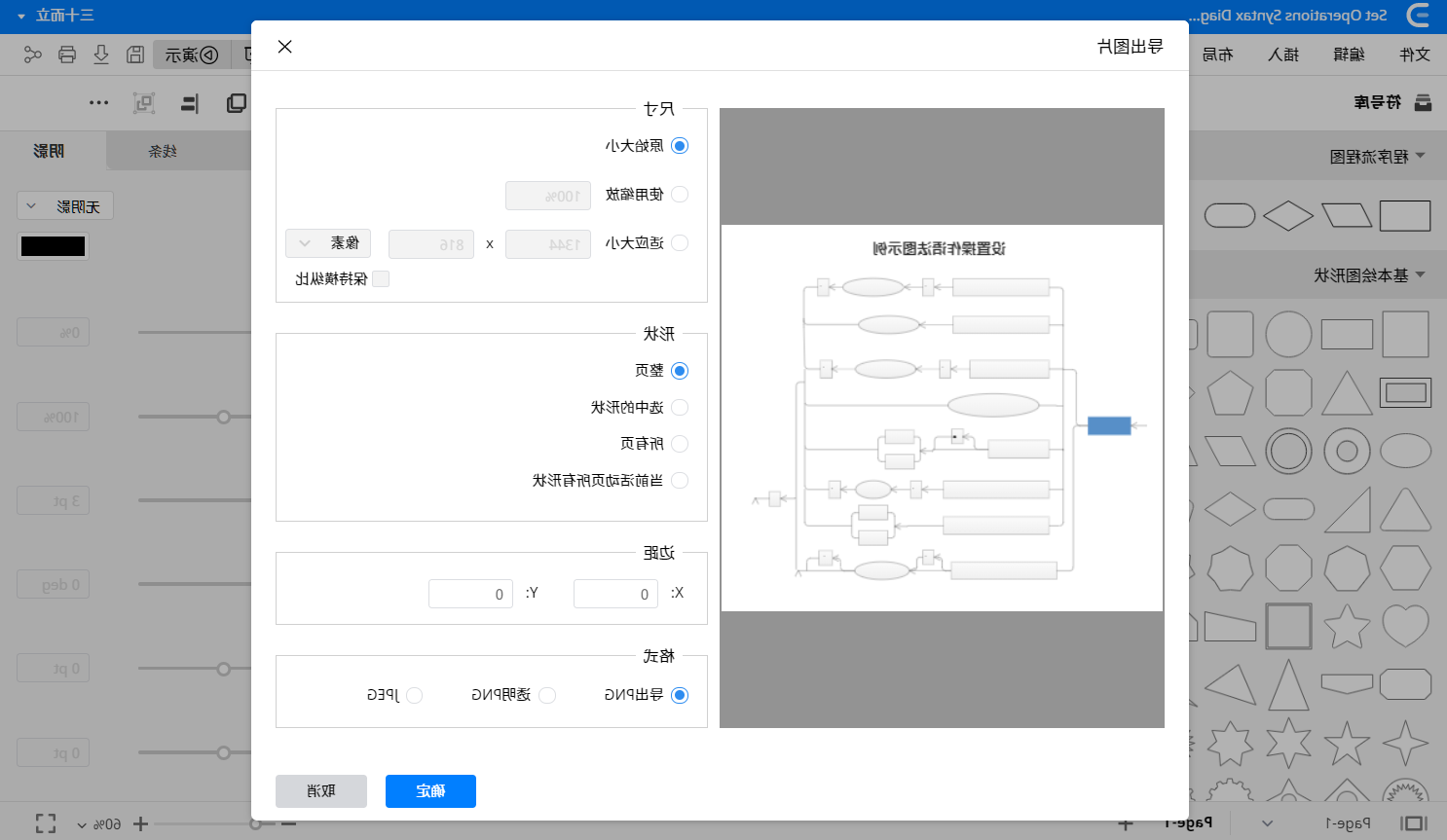
Task: Select the circle shape in basic shapes
Action: [1288, 334]
